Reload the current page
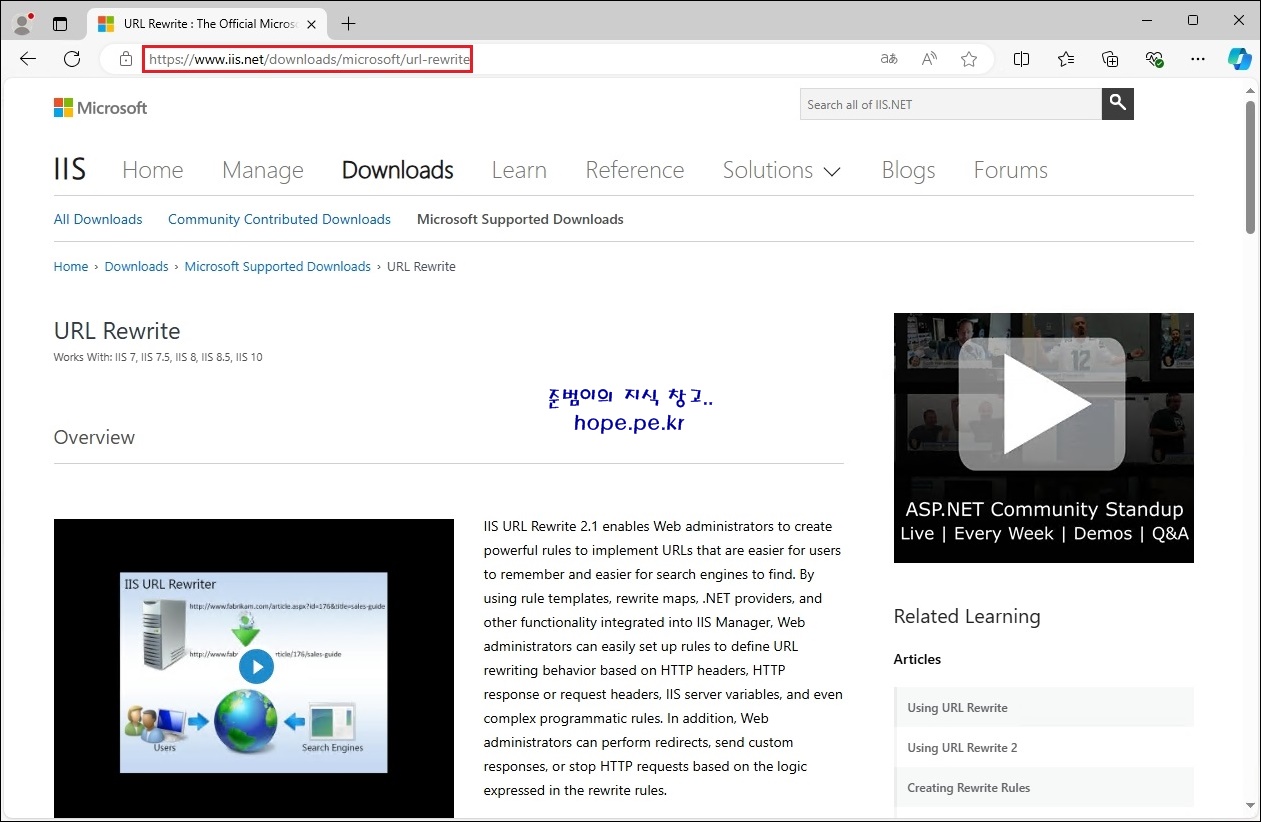 tap(72, 59)
